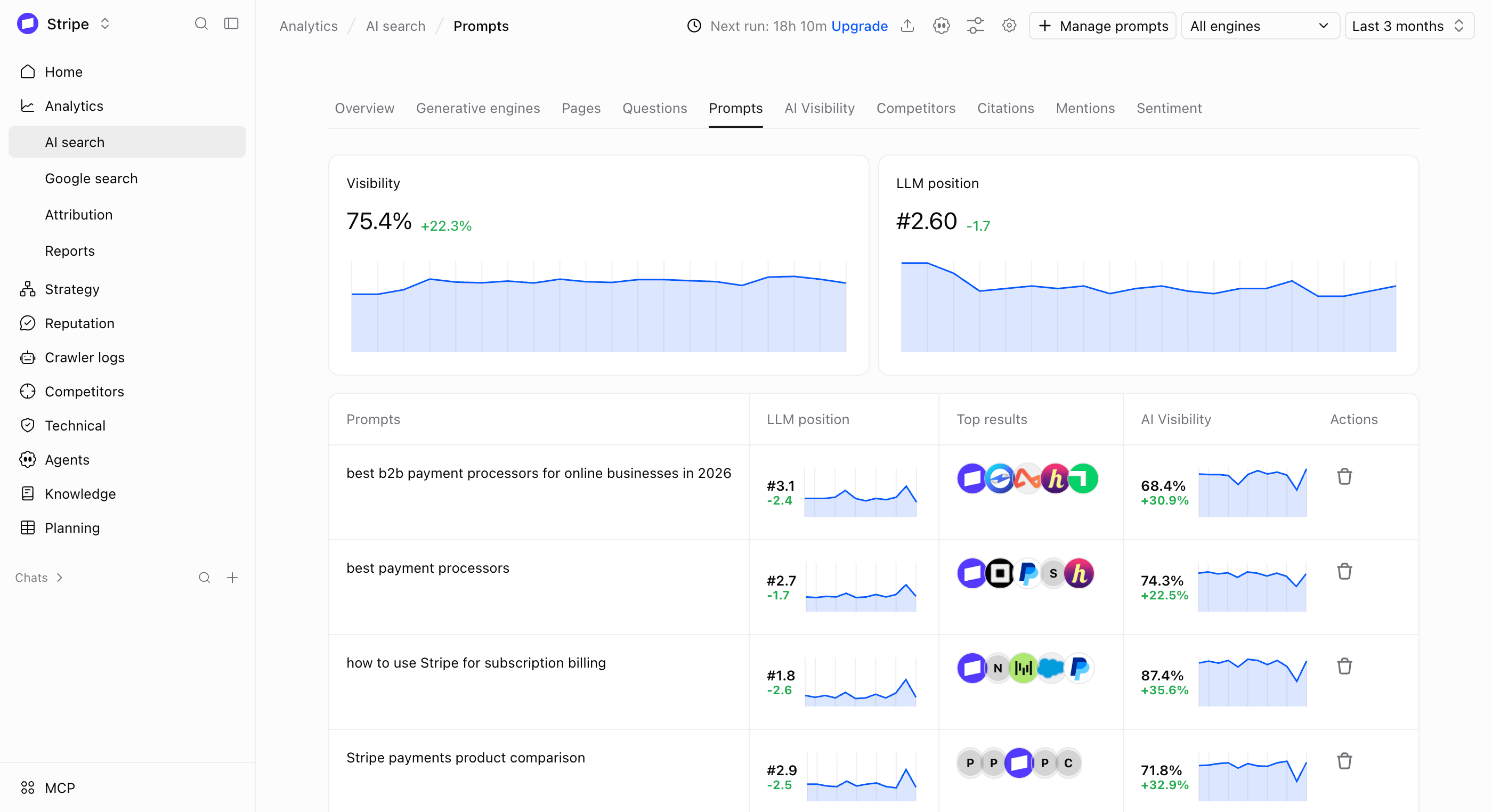Click the Stripe logo icon
1492x812 pixels.
point(28,24)
